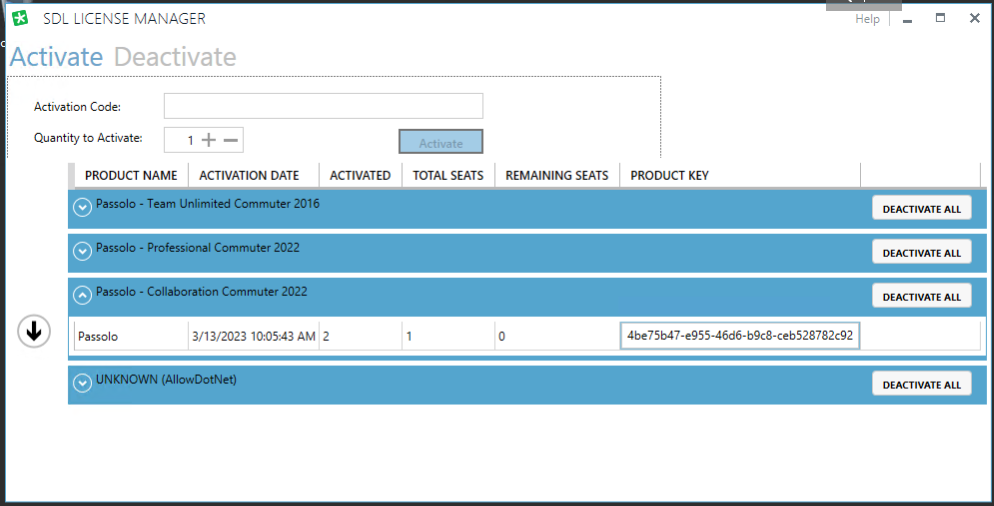Viewport: 994px width, 506px height.
Task: Select the activation date 3/13/2023 10:05:43 AM cell
Action: pos(254,336)
